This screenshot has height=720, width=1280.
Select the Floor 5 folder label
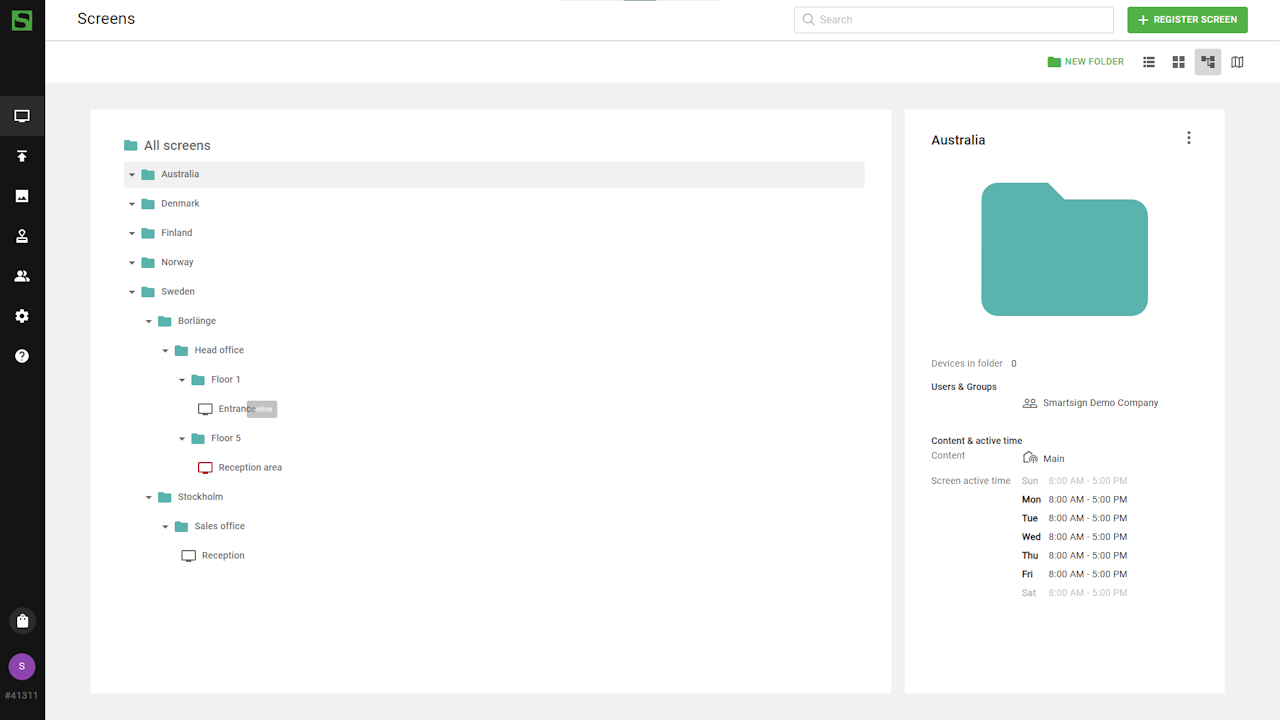point(226,438)
